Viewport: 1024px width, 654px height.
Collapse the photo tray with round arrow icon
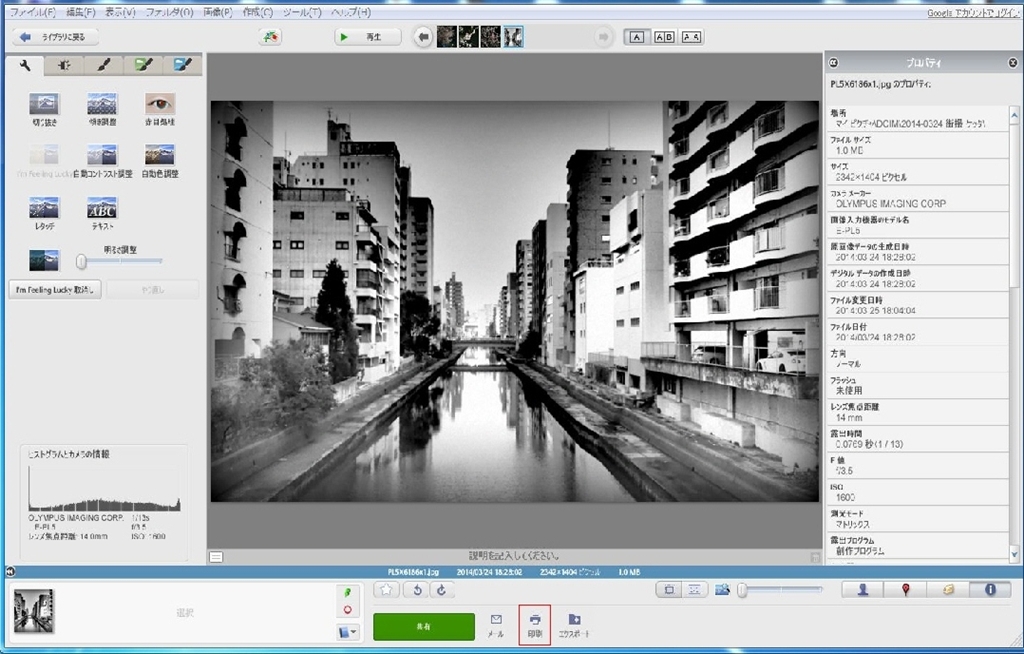click(x=10, y=572)
